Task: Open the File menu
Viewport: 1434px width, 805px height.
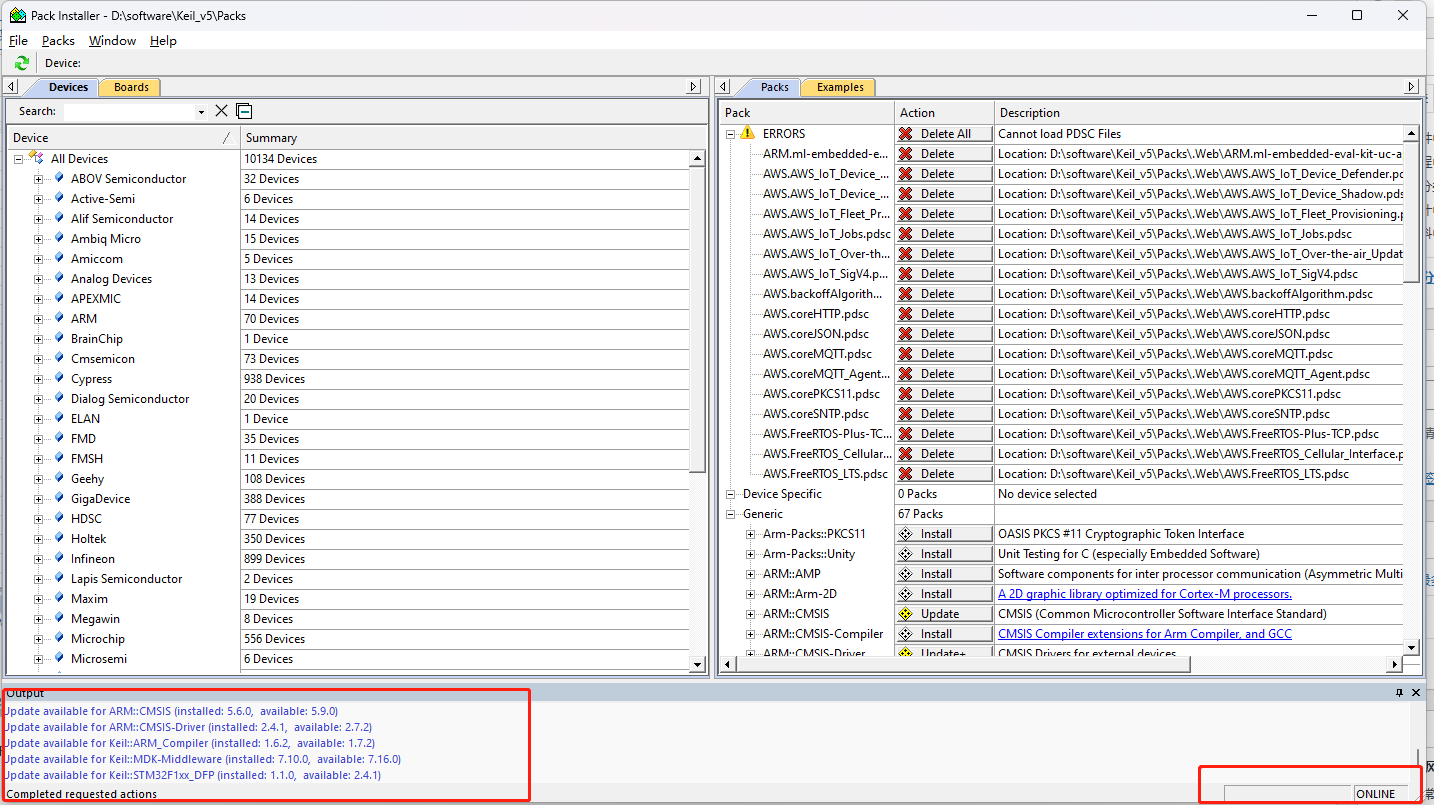Action: [18, 40]
